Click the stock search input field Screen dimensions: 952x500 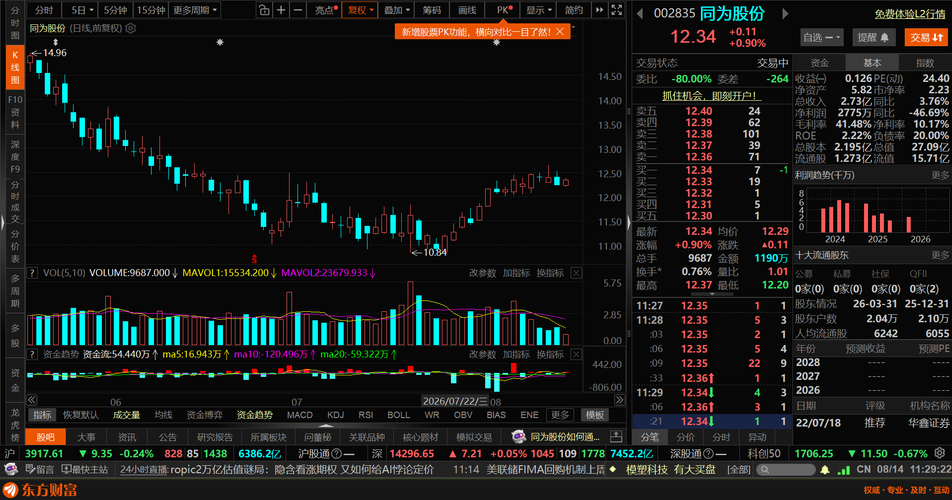coord(788,470)
